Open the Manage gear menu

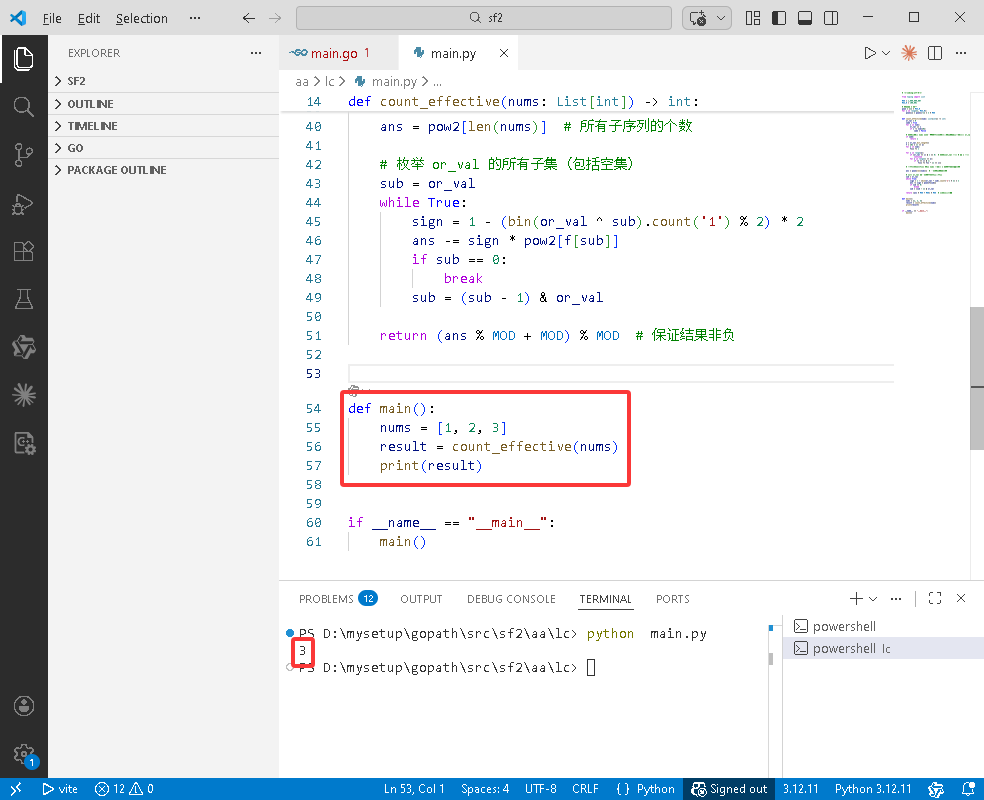23,754
